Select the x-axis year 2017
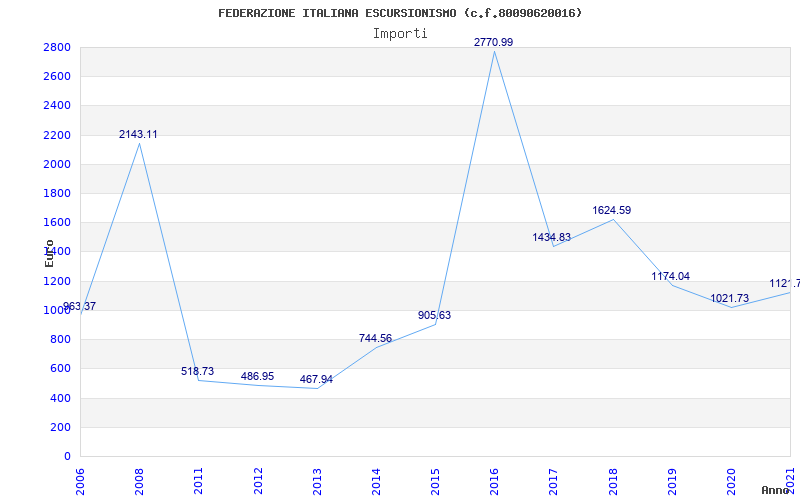Screen dimensions: 800x500 (554, 481)
